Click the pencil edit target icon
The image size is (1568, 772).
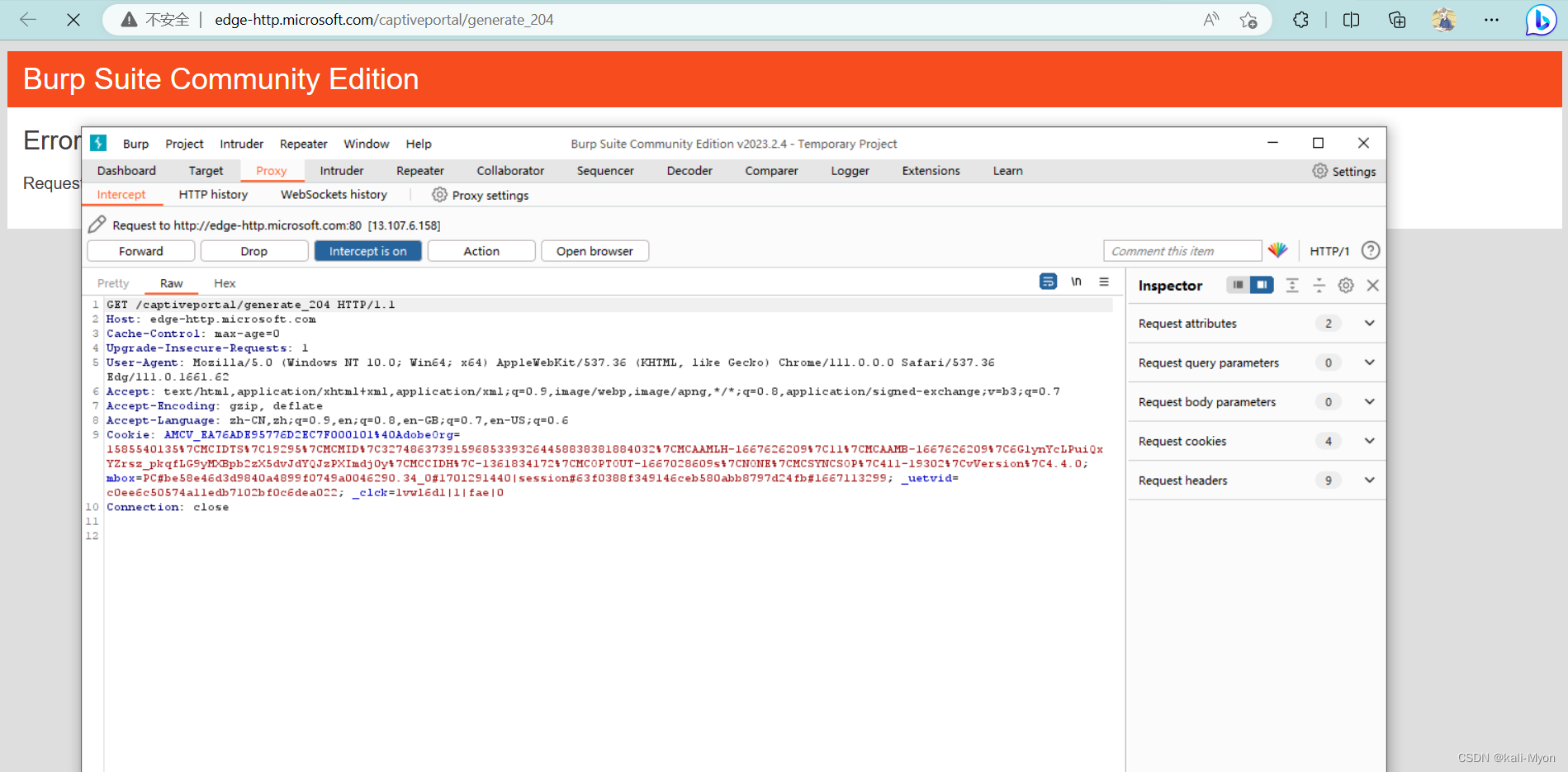pyautogui.click(x=97, y=224)
